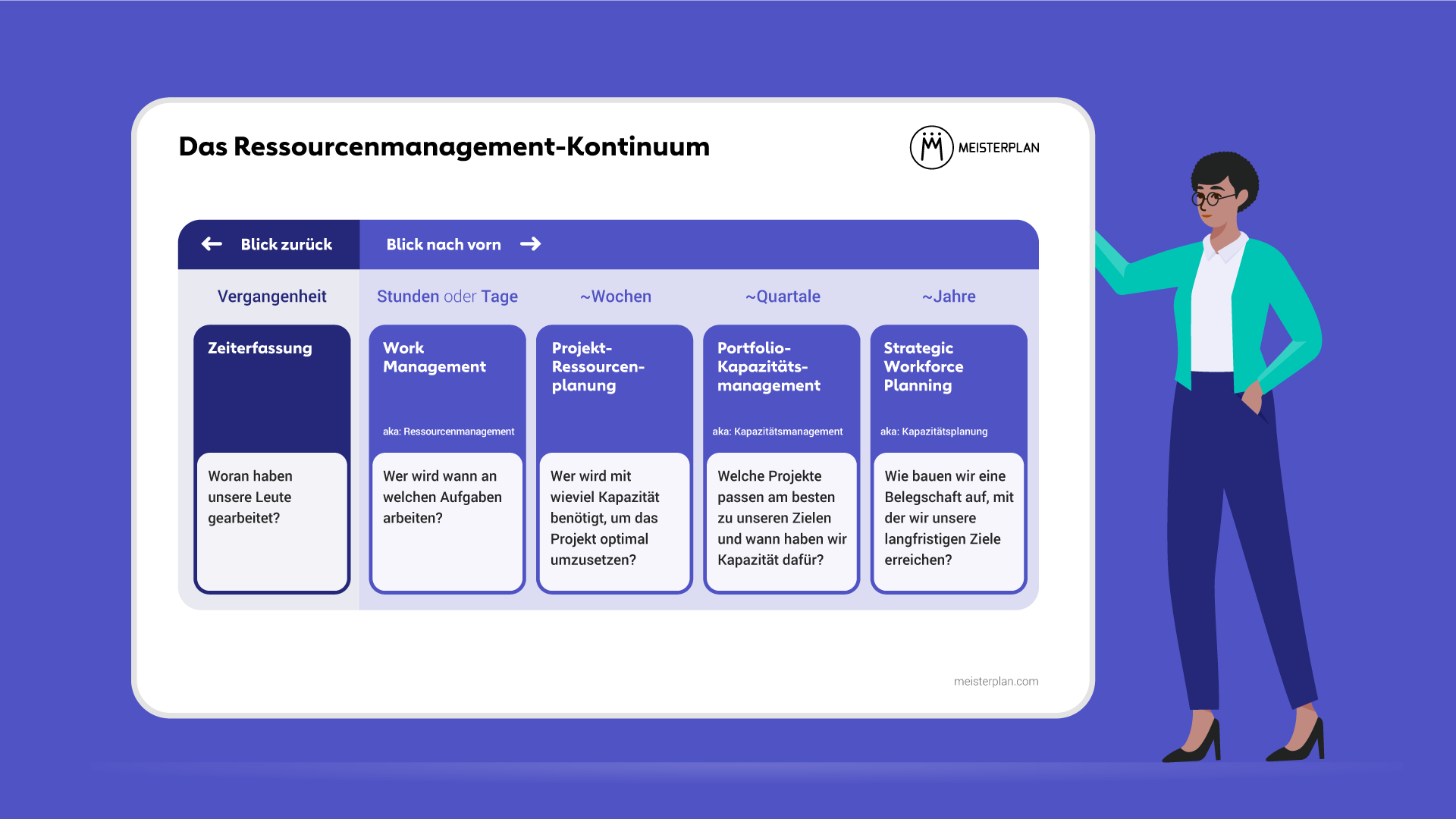Click the ~Jahre column label
The image size is (1456, 819).
(x=949, y=297)
